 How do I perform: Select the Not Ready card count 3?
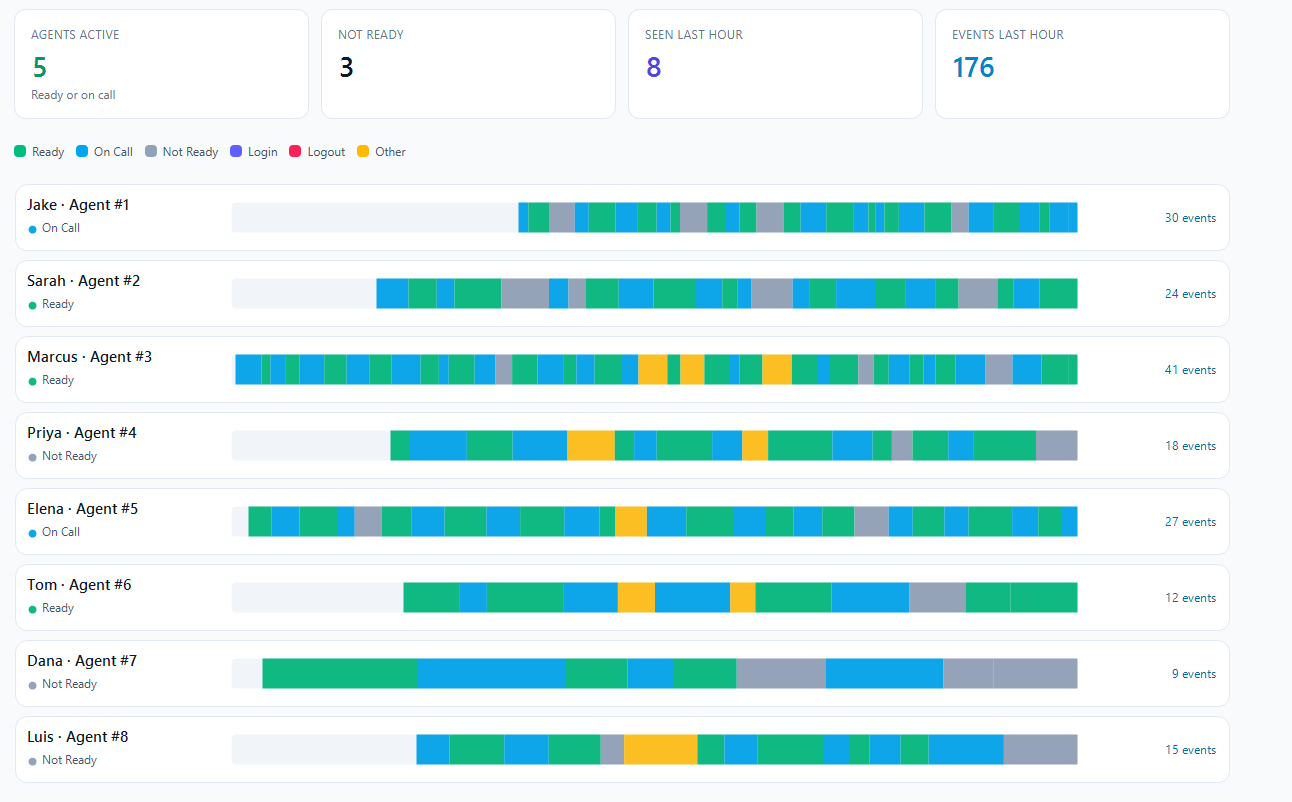coord(346,67)
